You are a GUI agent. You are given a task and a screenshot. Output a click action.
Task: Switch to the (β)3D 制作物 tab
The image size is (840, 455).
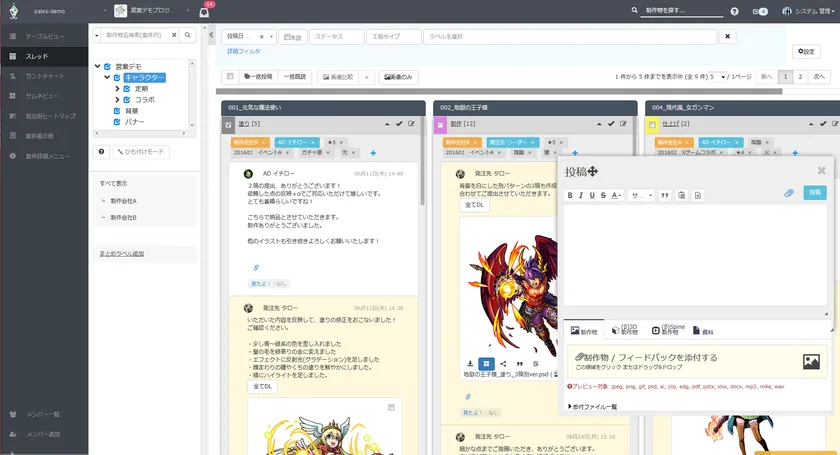[625, 330]
